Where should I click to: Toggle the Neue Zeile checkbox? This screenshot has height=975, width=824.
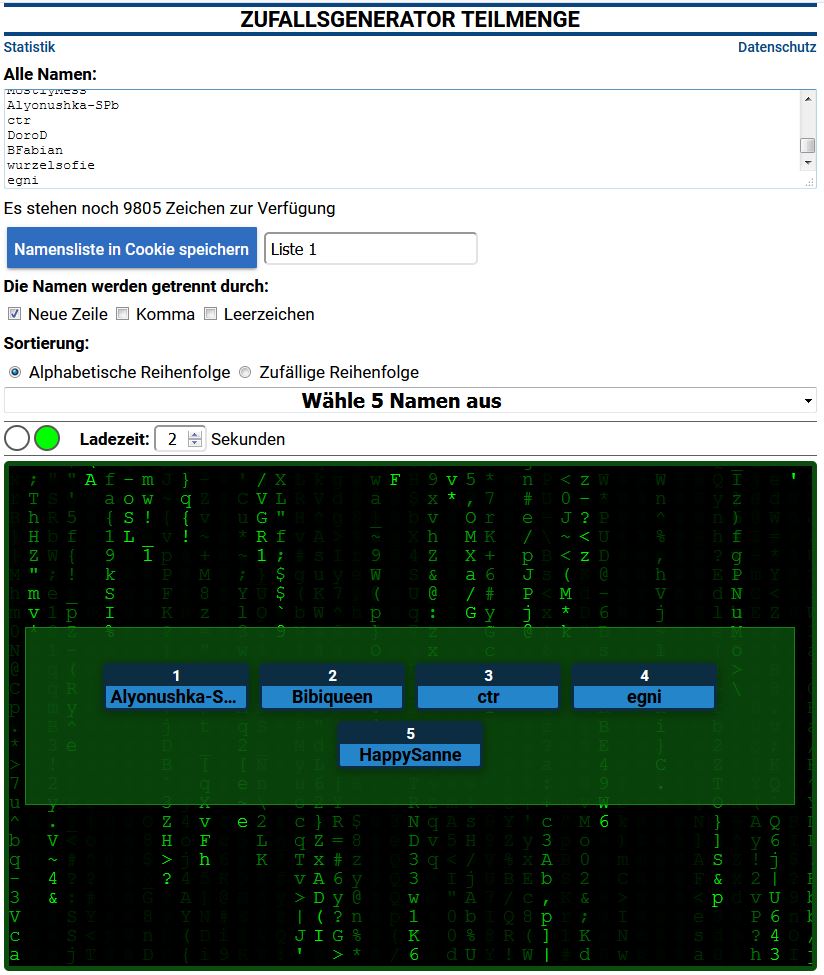click(14, 314)
